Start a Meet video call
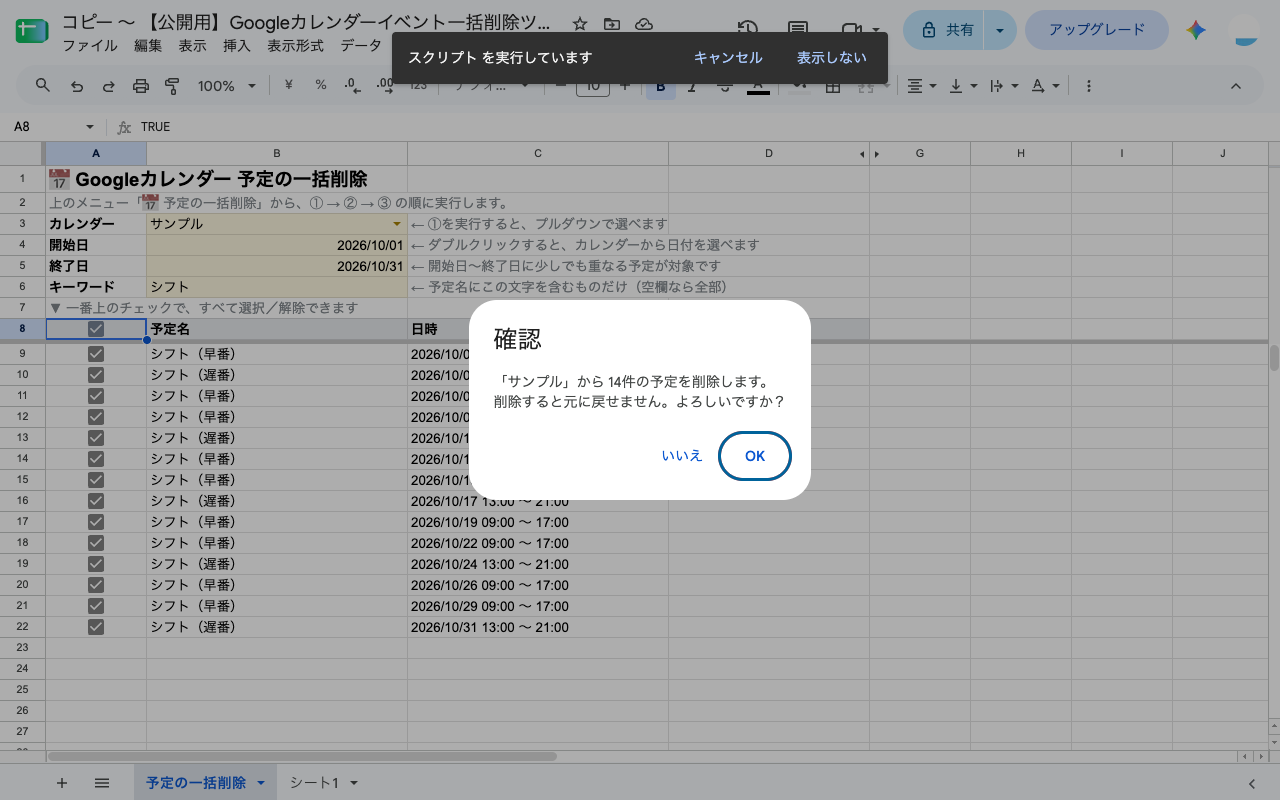The height and width of the screenshot is (800, 1280). click(851, 30)
